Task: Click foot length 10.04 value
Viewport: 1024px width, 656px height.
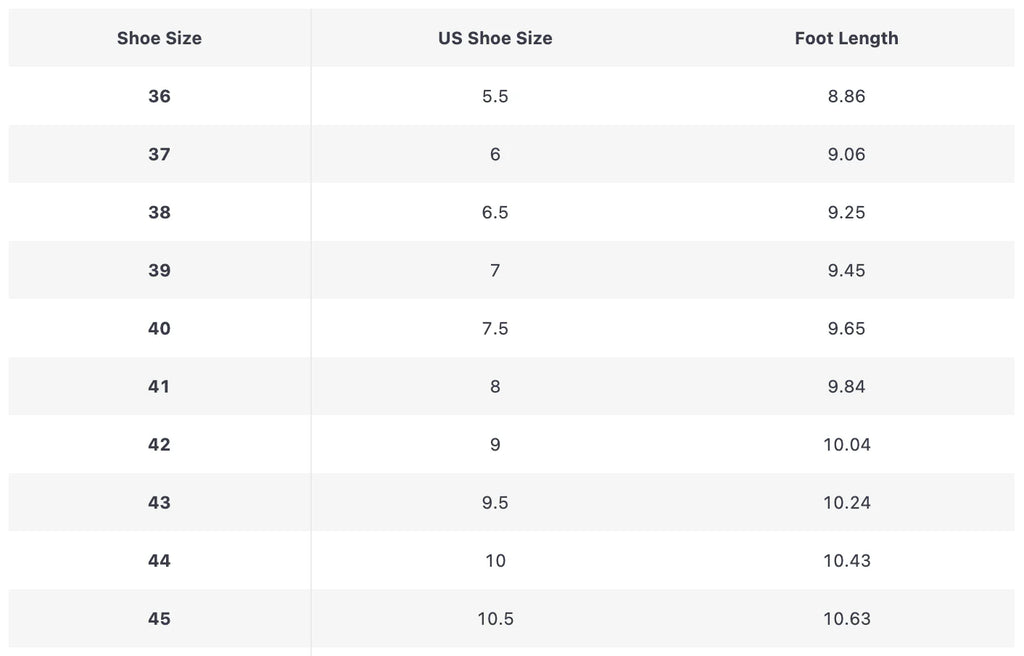Action: point(846,444)
